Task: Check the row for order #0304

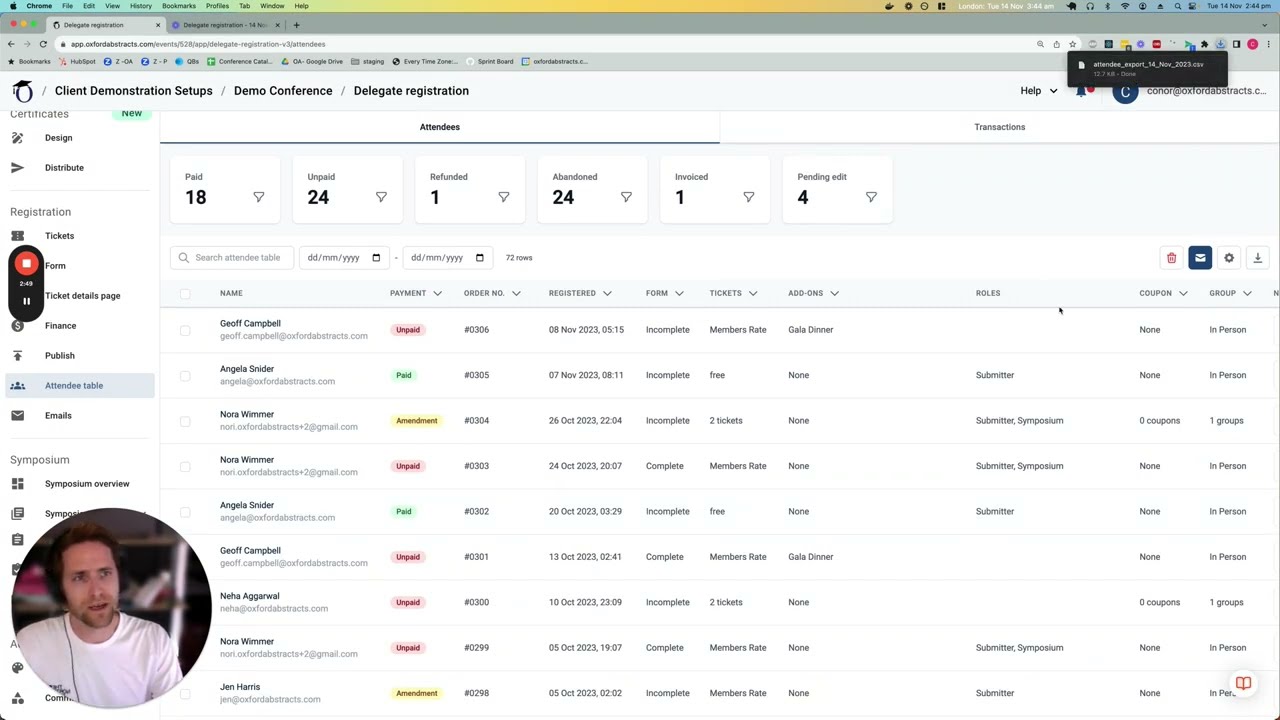Action: coord(185,421)
